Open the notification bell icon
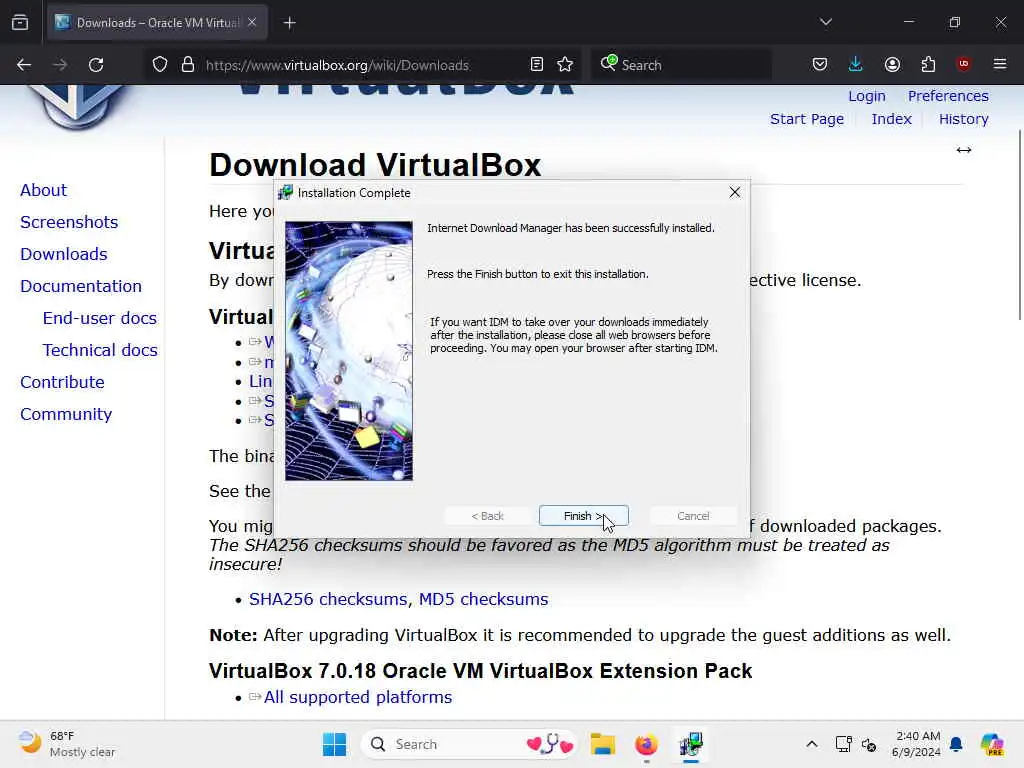Viewport: 1024px width, 768px height. [956, 744]
